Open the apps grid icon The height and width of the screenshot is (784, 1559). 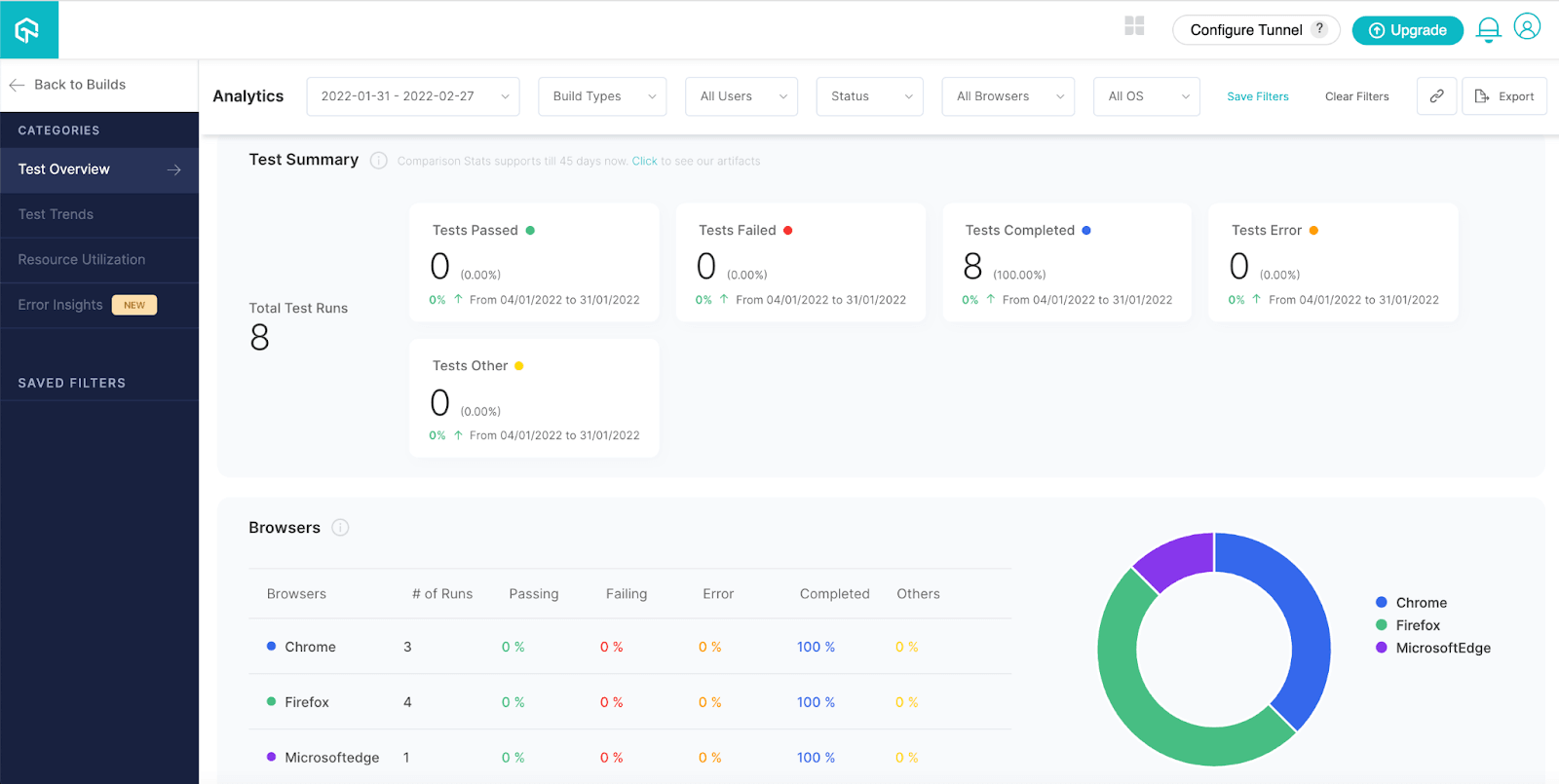point(1134,26)
